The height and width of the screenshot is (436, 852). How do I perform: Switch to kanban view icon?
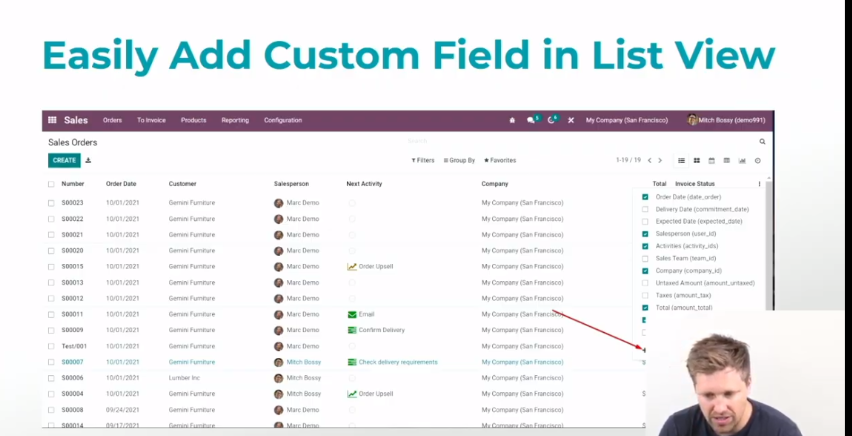[x=697, y=160]
